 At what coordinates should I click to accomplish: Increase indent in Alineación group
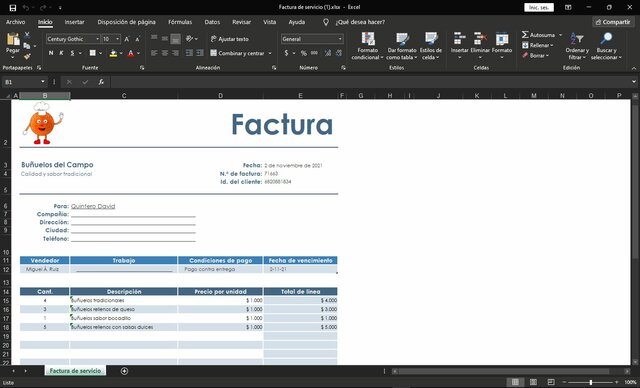pos(200,53)
